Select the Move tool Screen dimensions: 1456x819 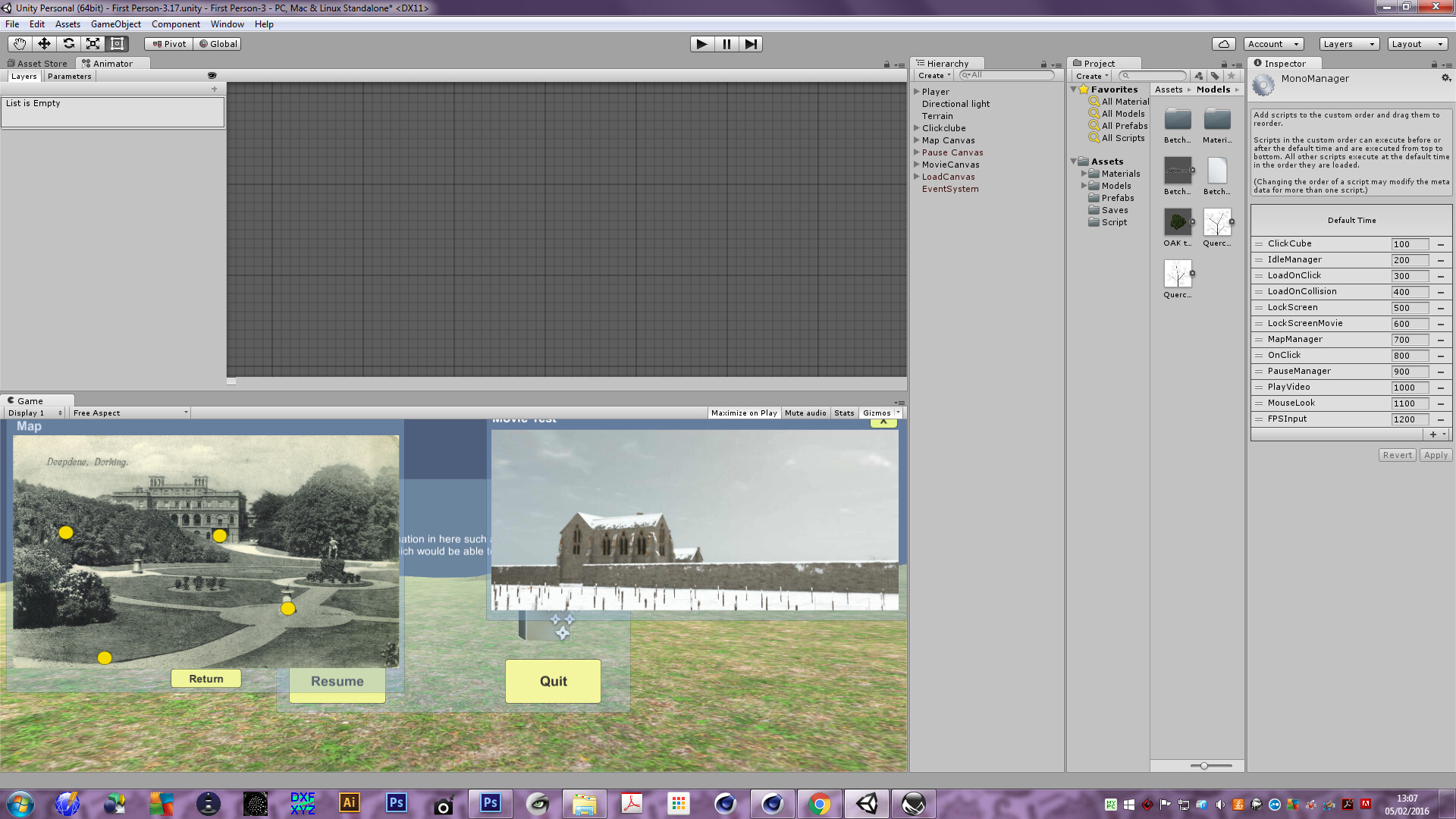click(43, 43)
